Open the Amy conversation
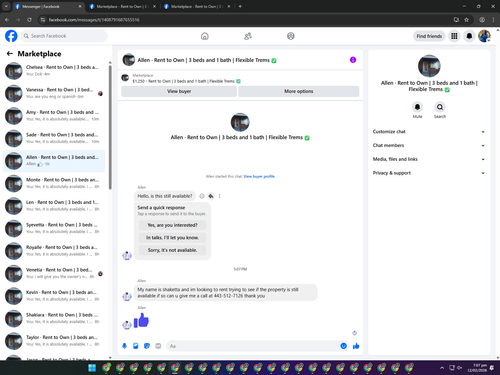The image size is (500, 375). 54,116
